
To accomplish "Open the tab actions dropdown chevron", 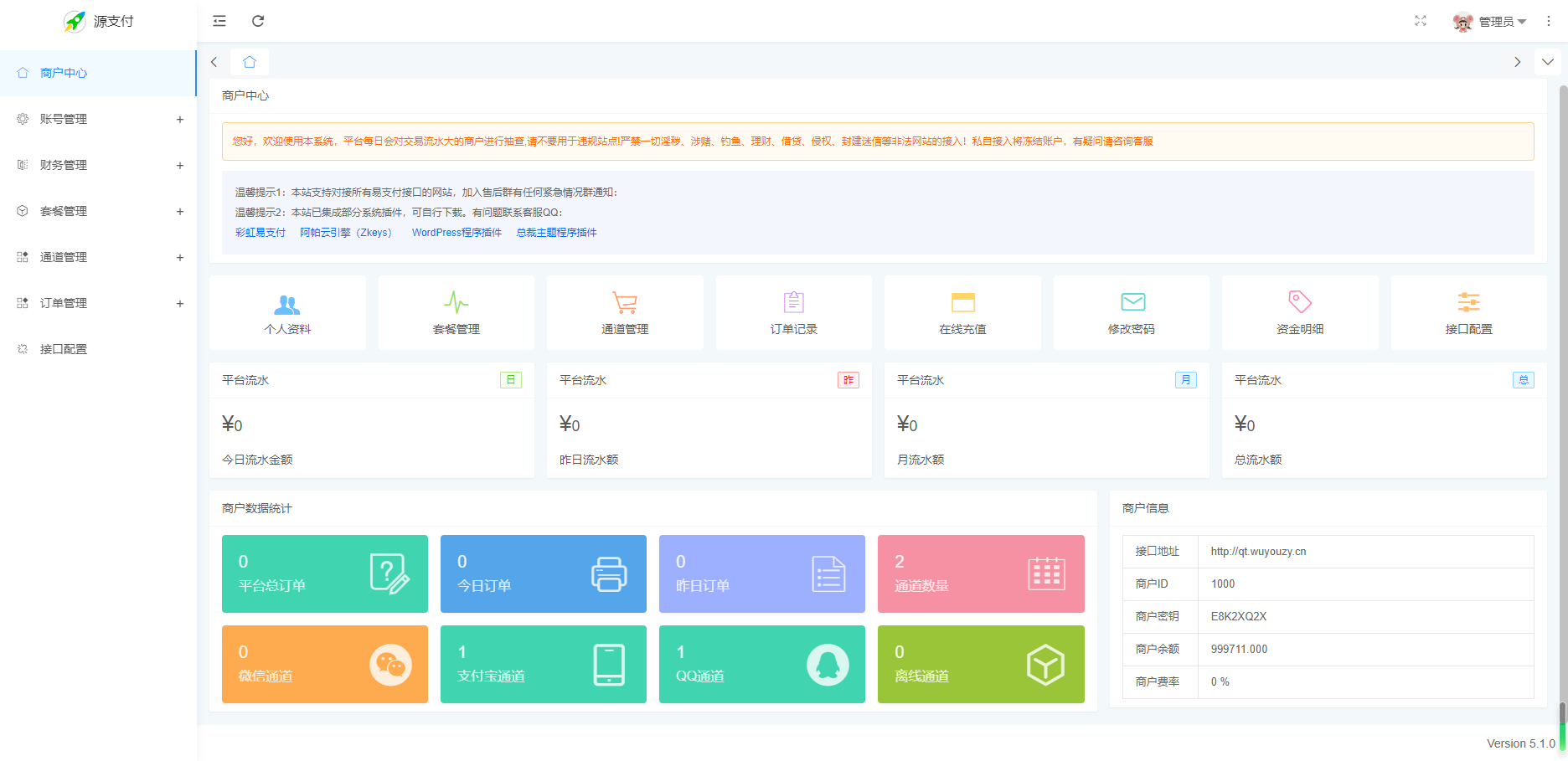I will click(1548, 62).
